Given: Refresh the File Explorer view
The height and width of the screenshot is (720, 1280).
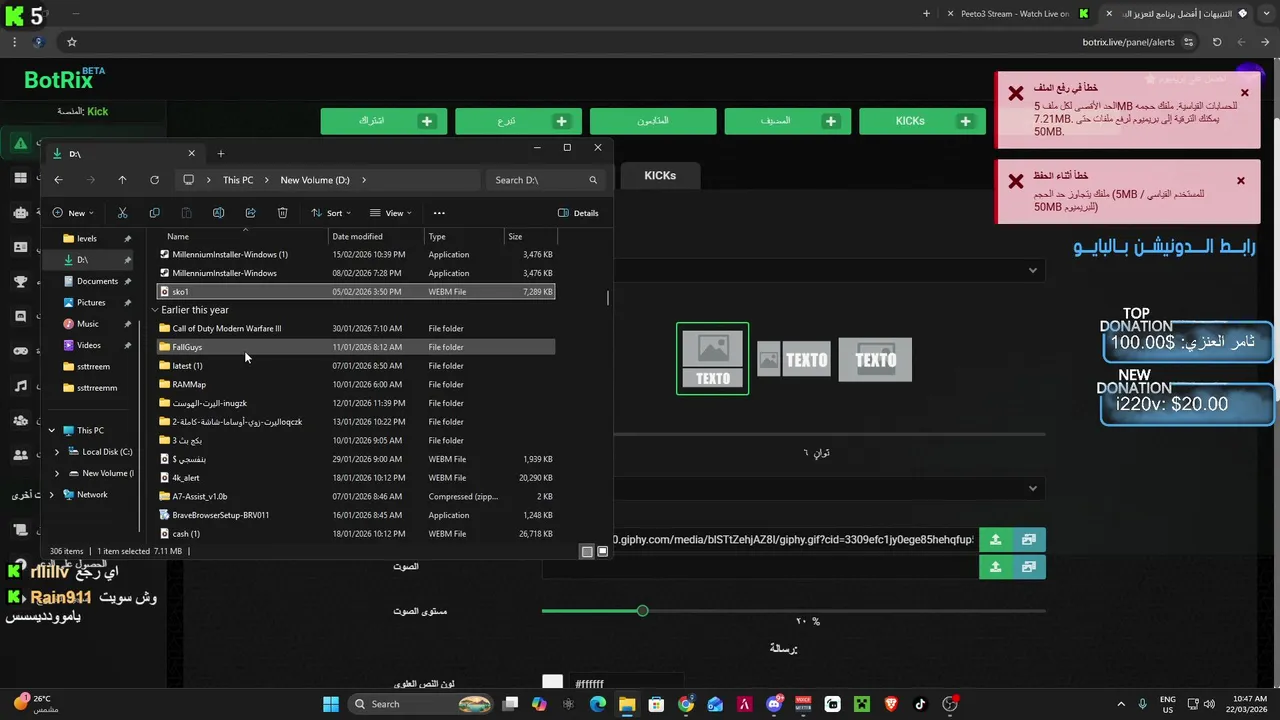Looking at the screenshot, I should (154, 180).
